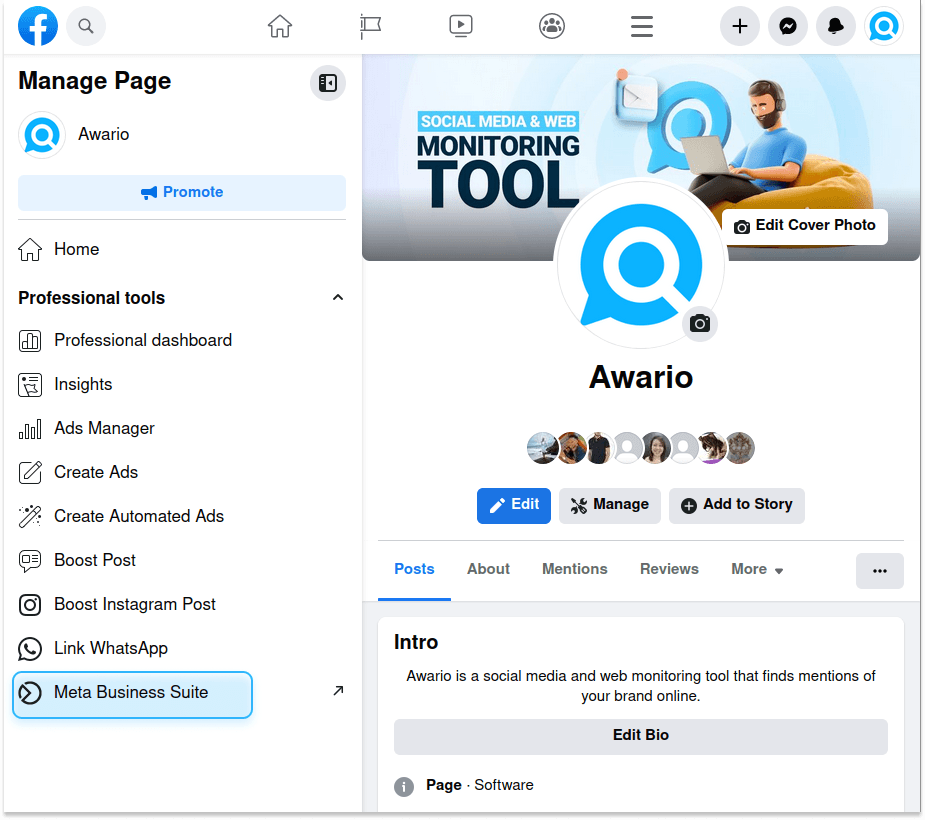
Task: Switch to the Reviews tab
Action: tap(668, 569)
